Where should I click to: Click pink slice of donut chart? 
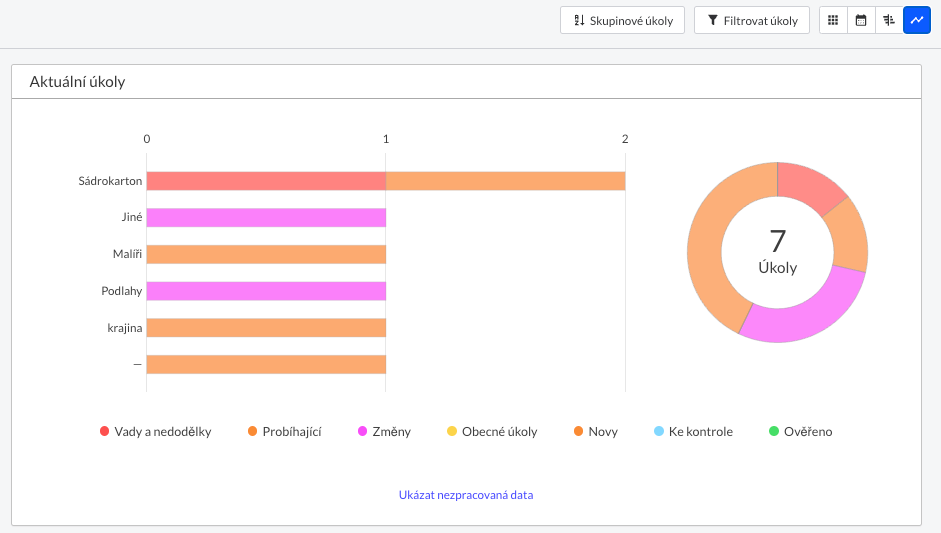pos(807,312)
